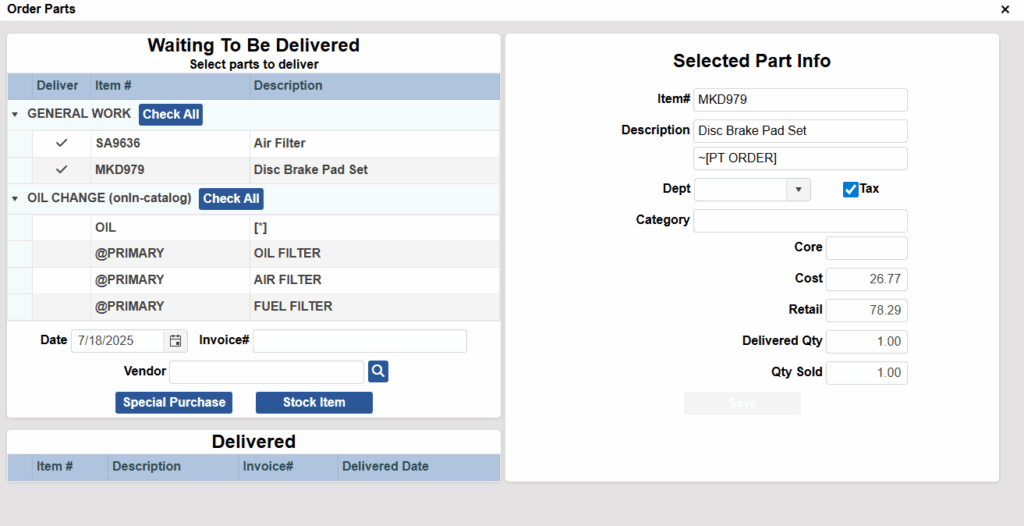Collapse the GENERAL WORK group

[x=15, y=114]
